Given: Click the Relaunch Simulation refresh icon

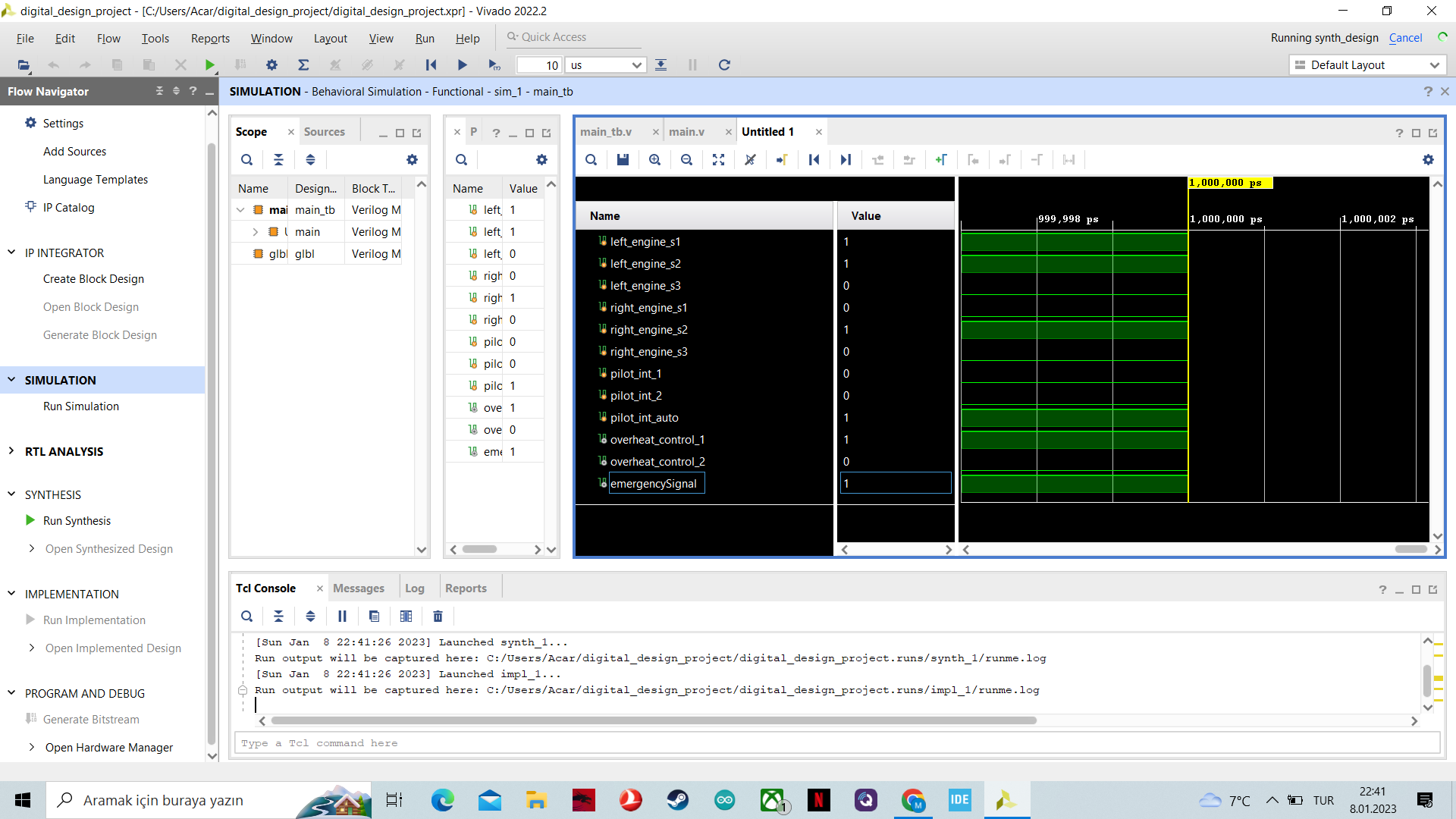Looking at the screenshot, I should click(724, 64).
